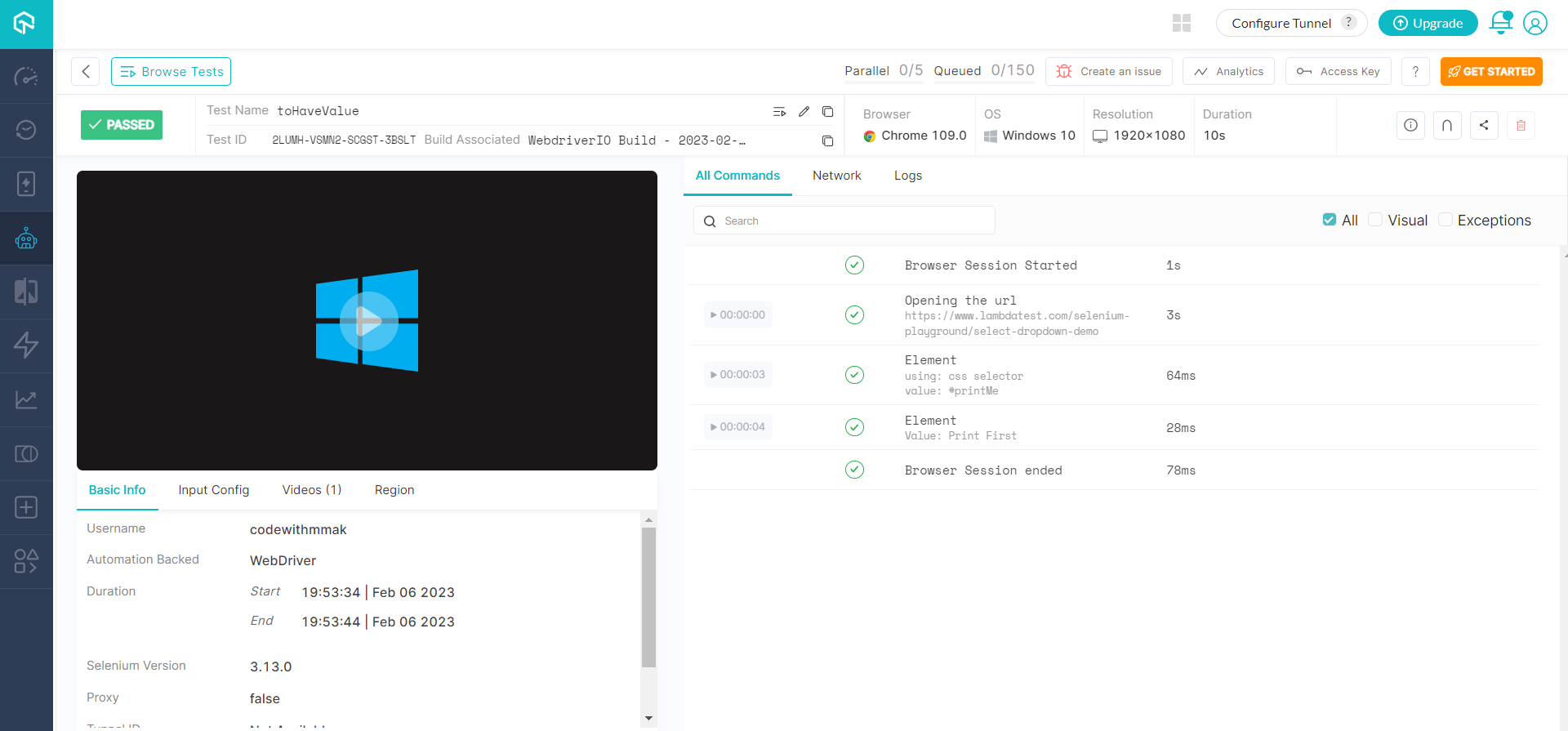Open the plus box icon in sidebar

pyautogui.click(x=26, y=507)
